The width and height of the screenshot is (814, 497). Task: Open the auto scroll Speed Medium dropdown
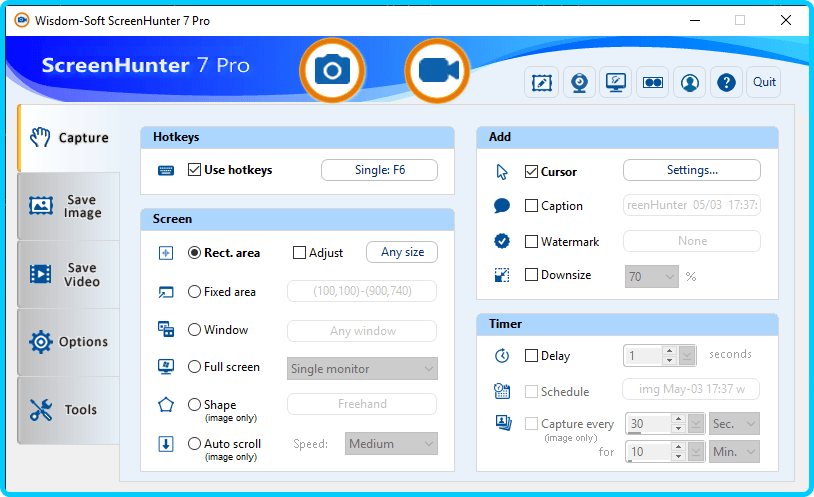[x=391, y=444]
